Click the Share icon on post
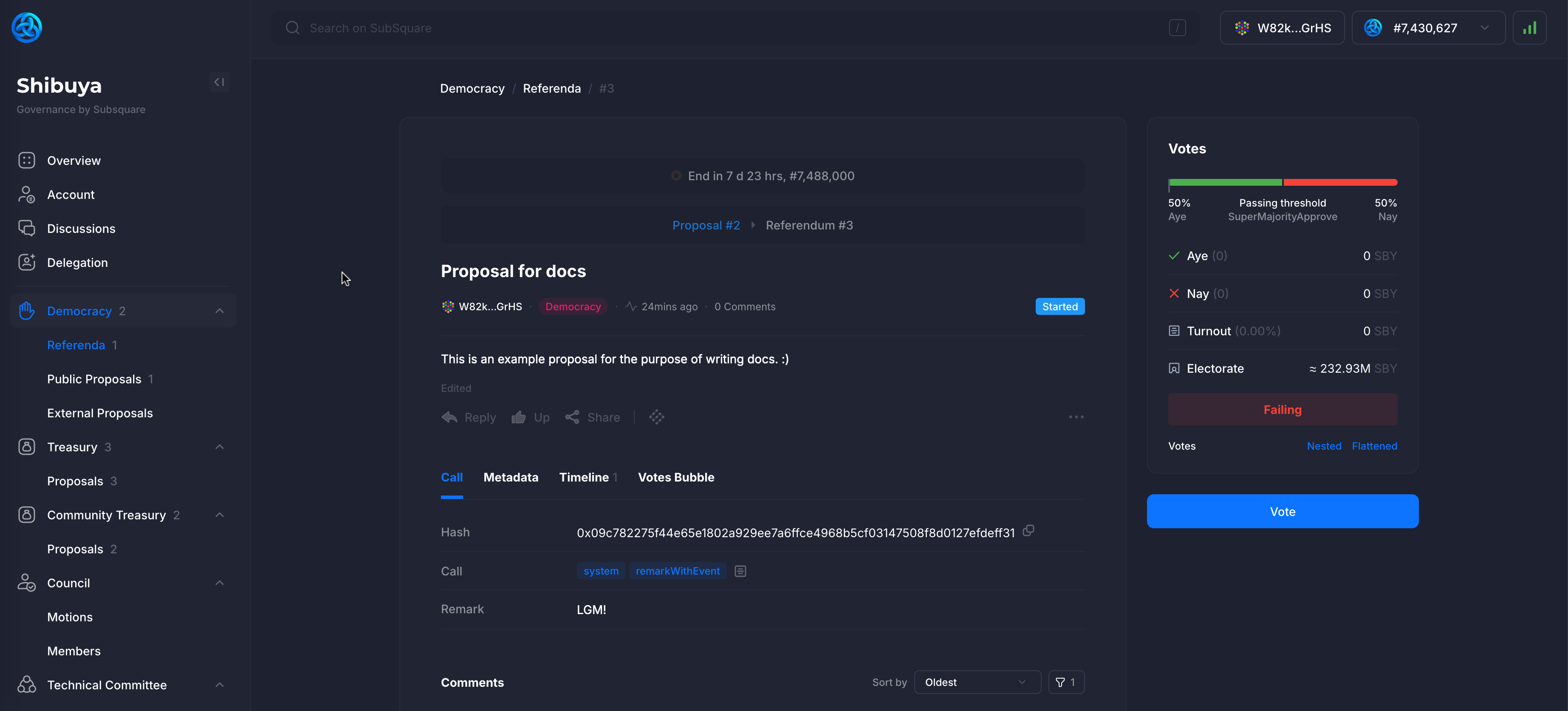Screen dimensions: 1568x711 point(572,418)
